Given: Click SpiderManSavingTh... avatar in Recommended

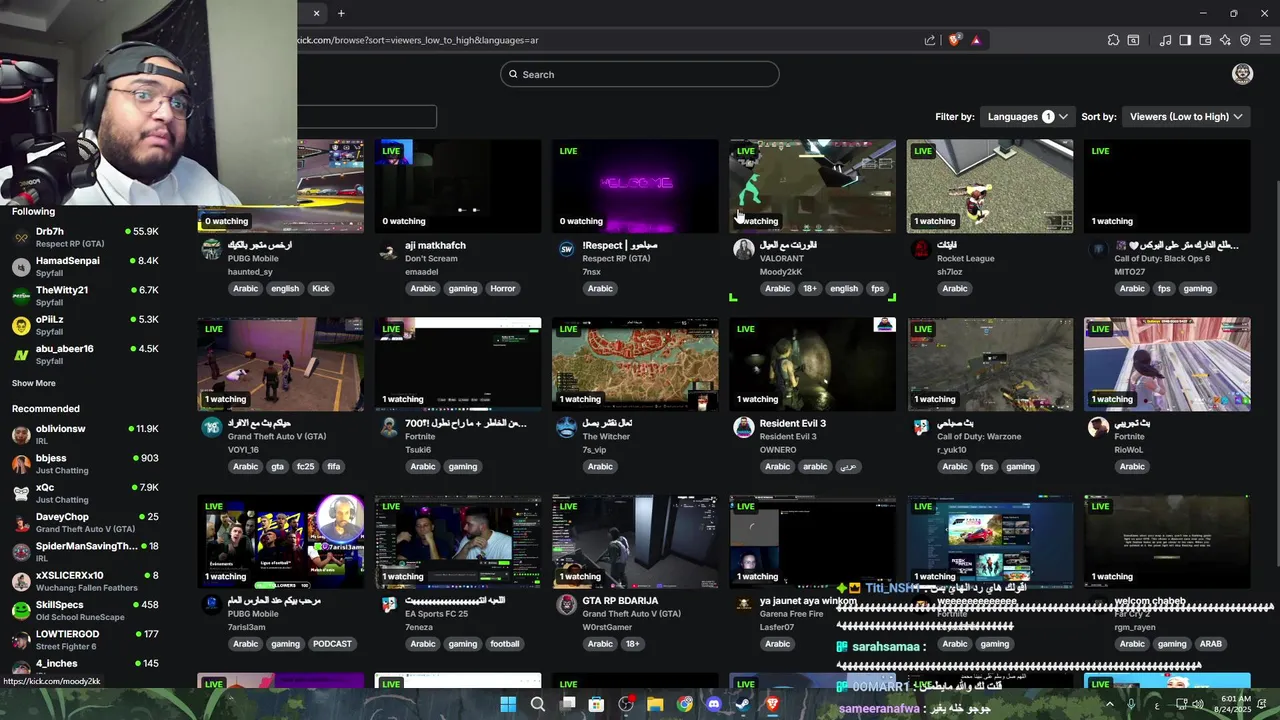Looking at the screenshot, I should [x=21, y=552].
